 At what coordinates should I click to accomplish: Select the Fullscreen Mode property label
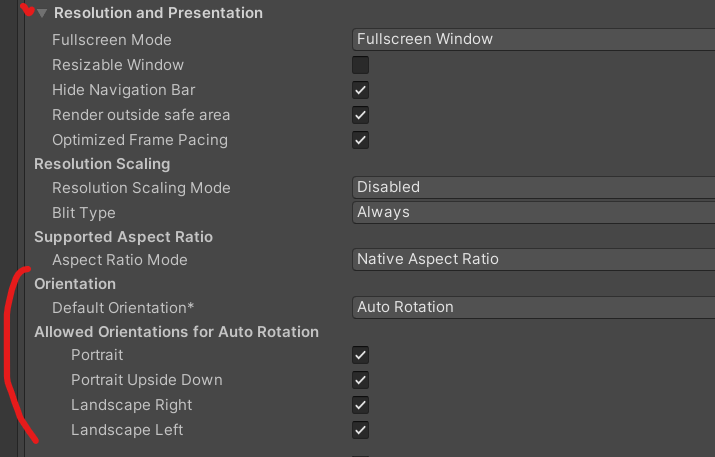pyautogui.click(x=112, y=40)
